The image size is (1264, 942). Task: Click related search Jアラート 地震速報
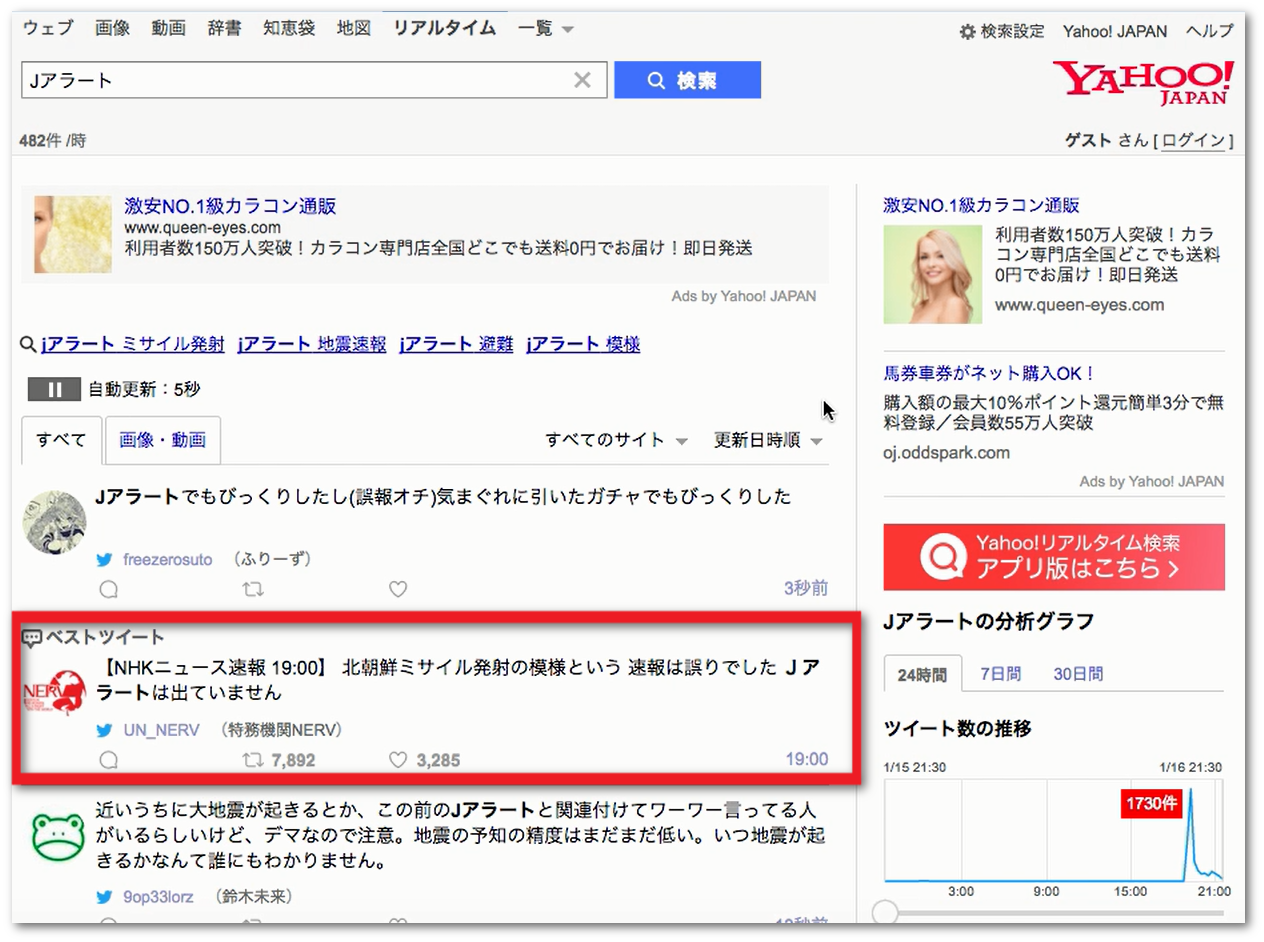312,345
